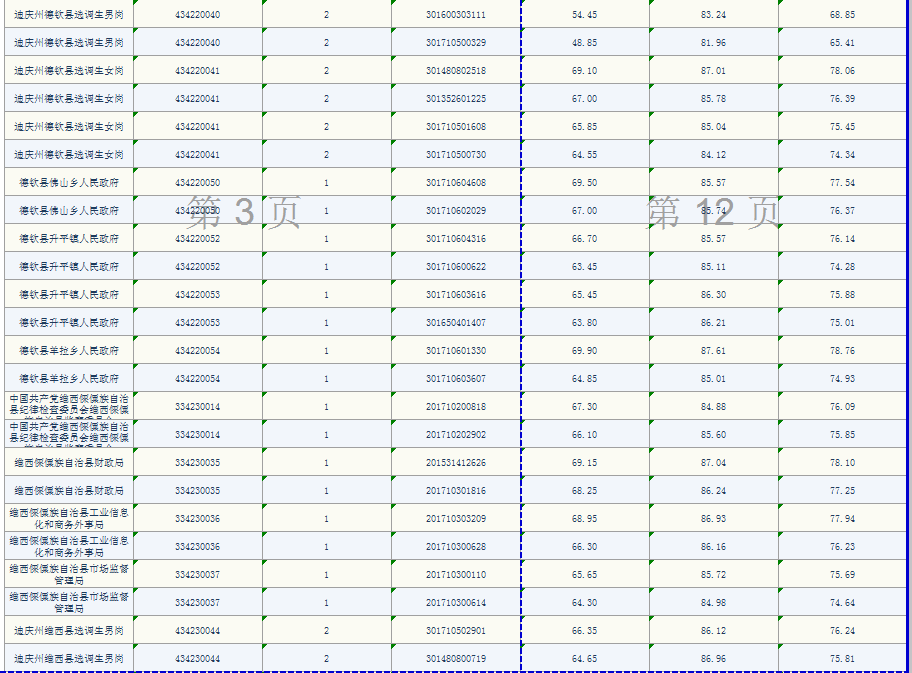Viewport: 912px width, 673px height.
Task: Select the cell containing 301650401407
Action: [456, 323]
